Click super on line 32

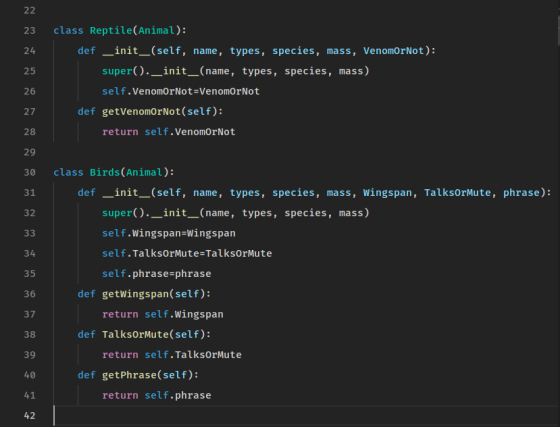tap(117, 213)
